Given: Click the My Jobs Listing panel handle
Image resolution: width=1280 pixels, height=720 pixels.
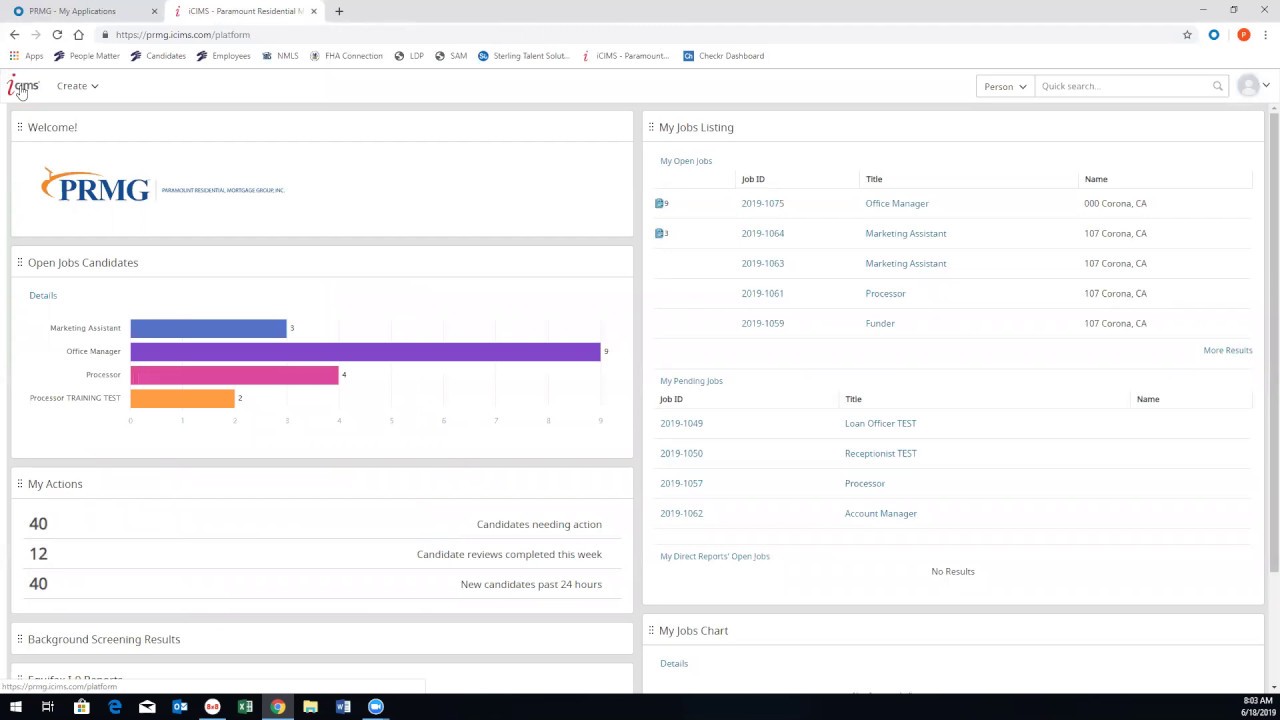Looking at the screenshot, I should tap(651, 127).
